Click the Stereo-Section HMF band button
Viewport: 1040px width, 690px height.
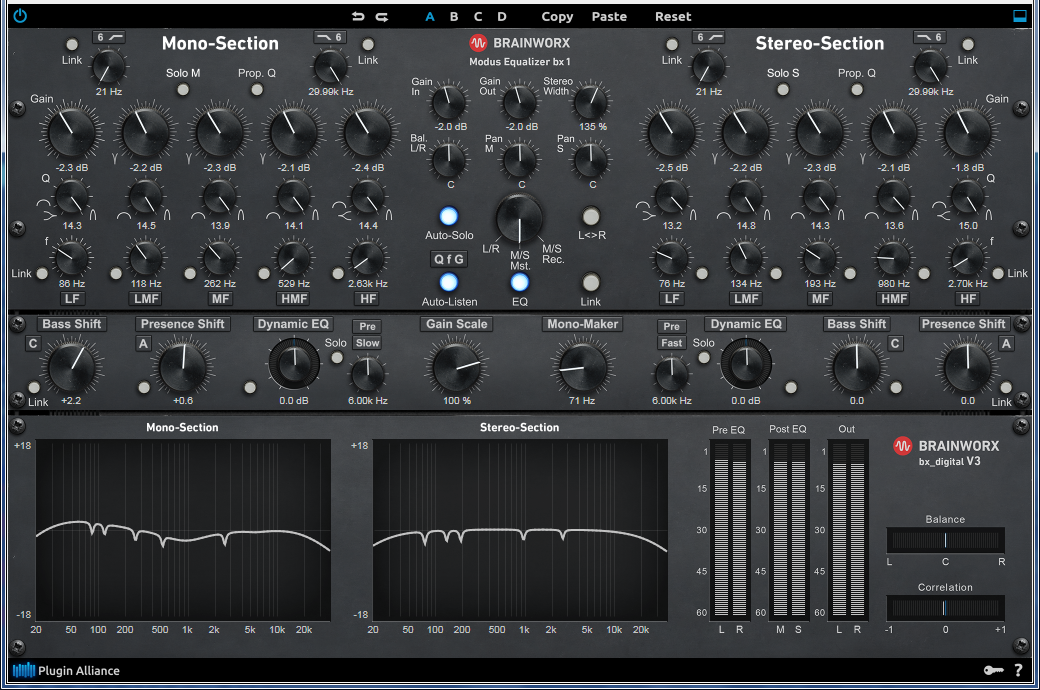pos(894,299)
